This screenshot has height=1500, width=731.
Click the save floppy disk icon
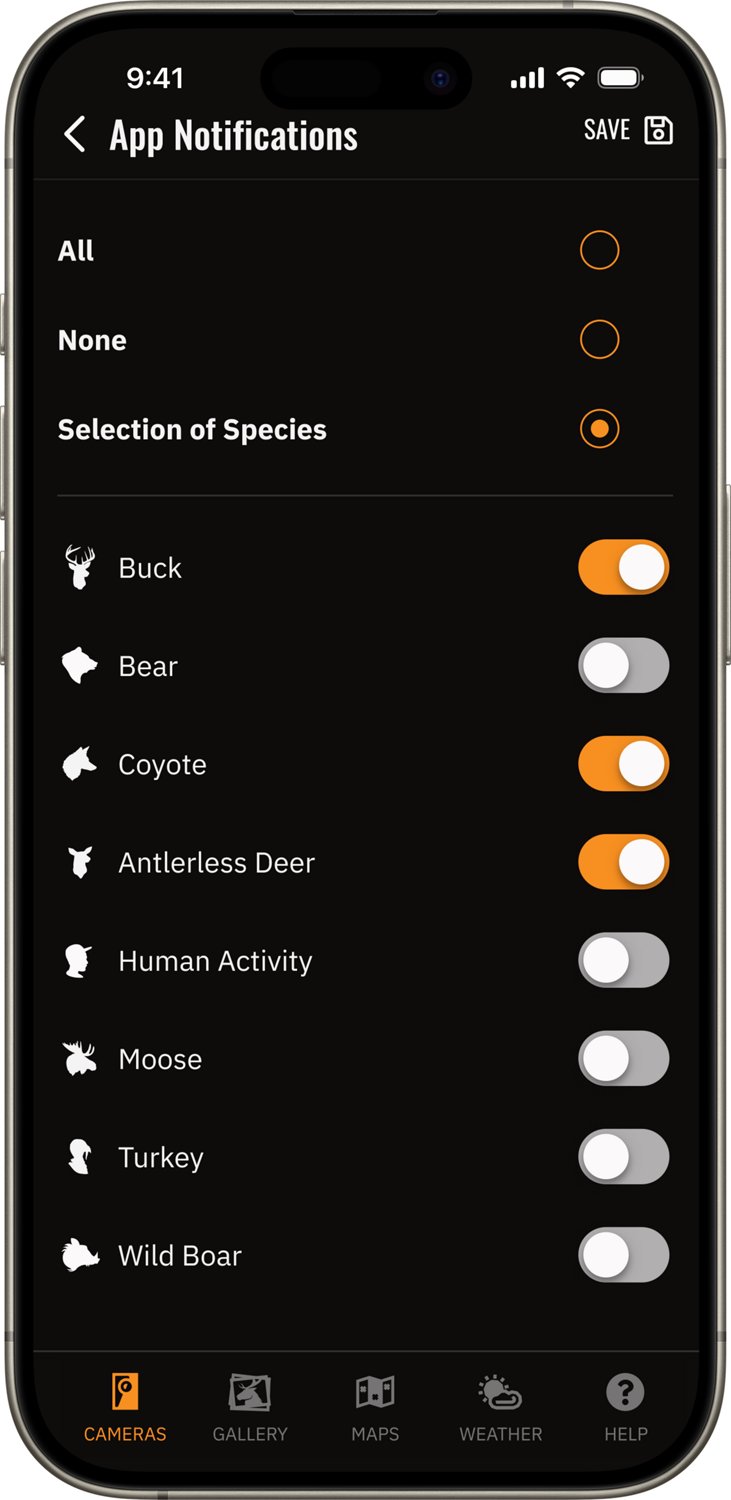[658, 130]
